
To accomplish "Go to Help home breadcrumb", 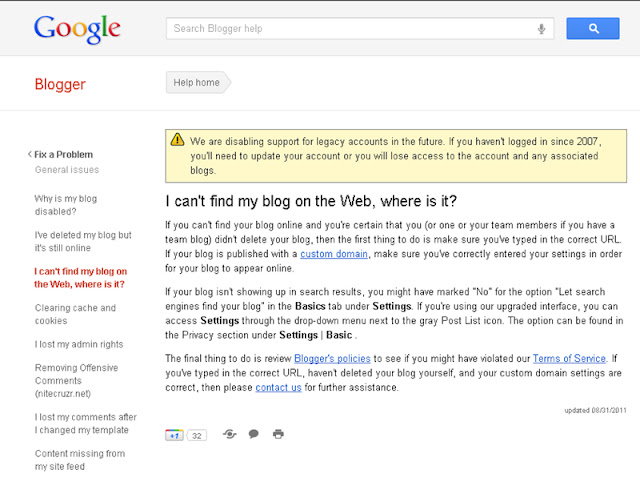I will pos(198,82).
